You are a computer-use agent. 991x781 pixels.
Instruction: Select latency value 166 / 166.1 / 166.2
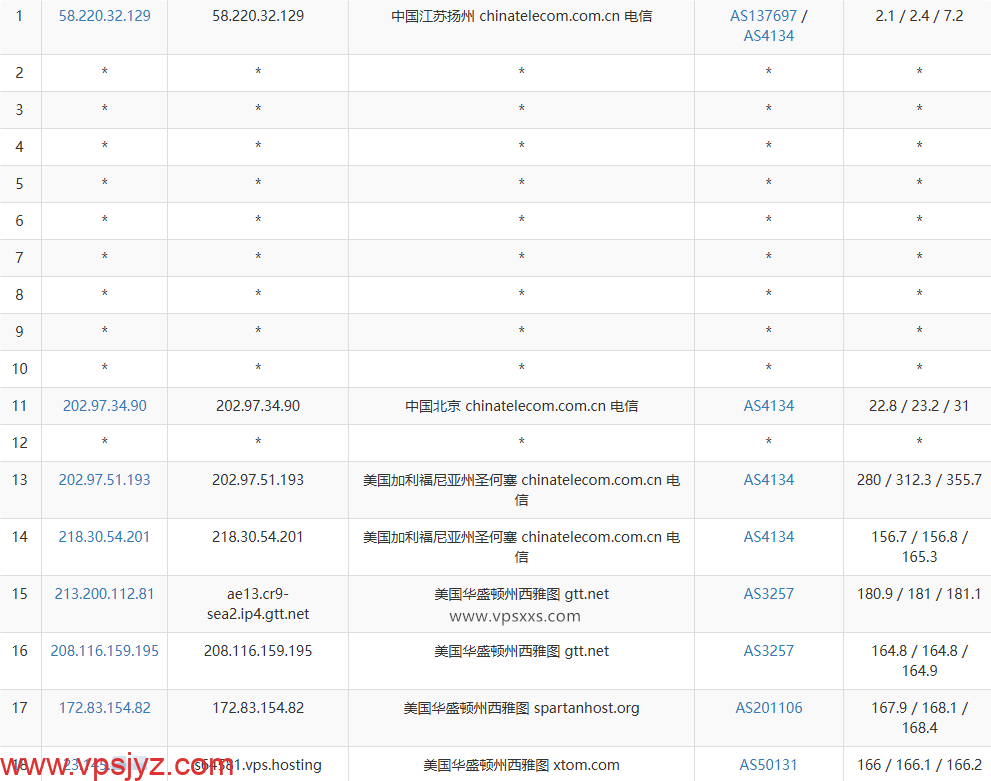919,765
